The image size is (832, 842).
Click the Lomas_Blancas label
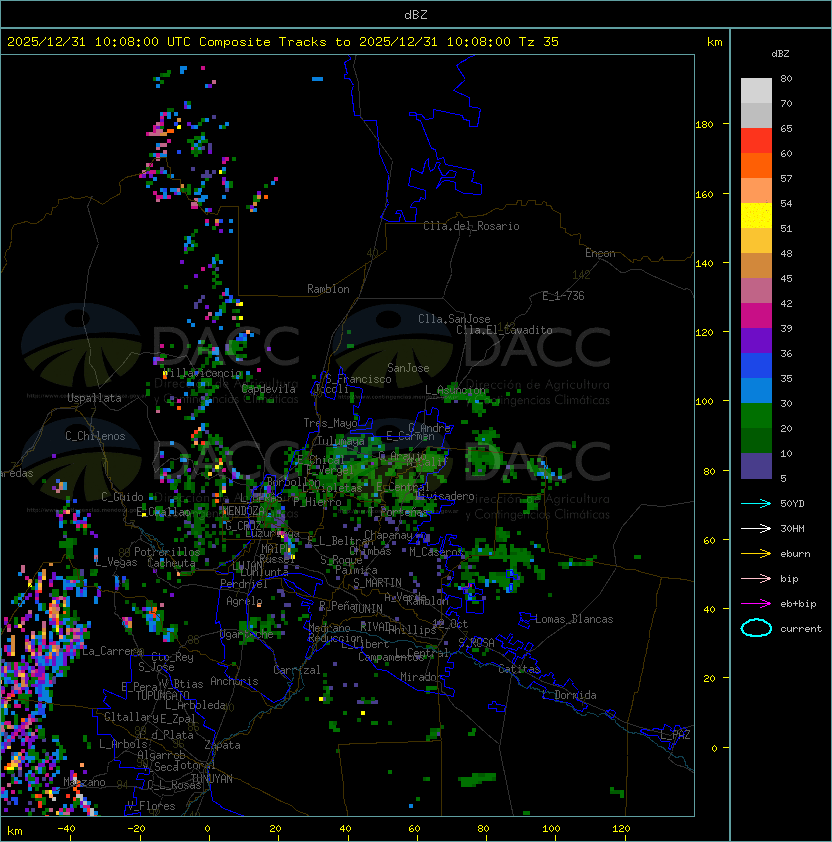(x=574, y=619)
